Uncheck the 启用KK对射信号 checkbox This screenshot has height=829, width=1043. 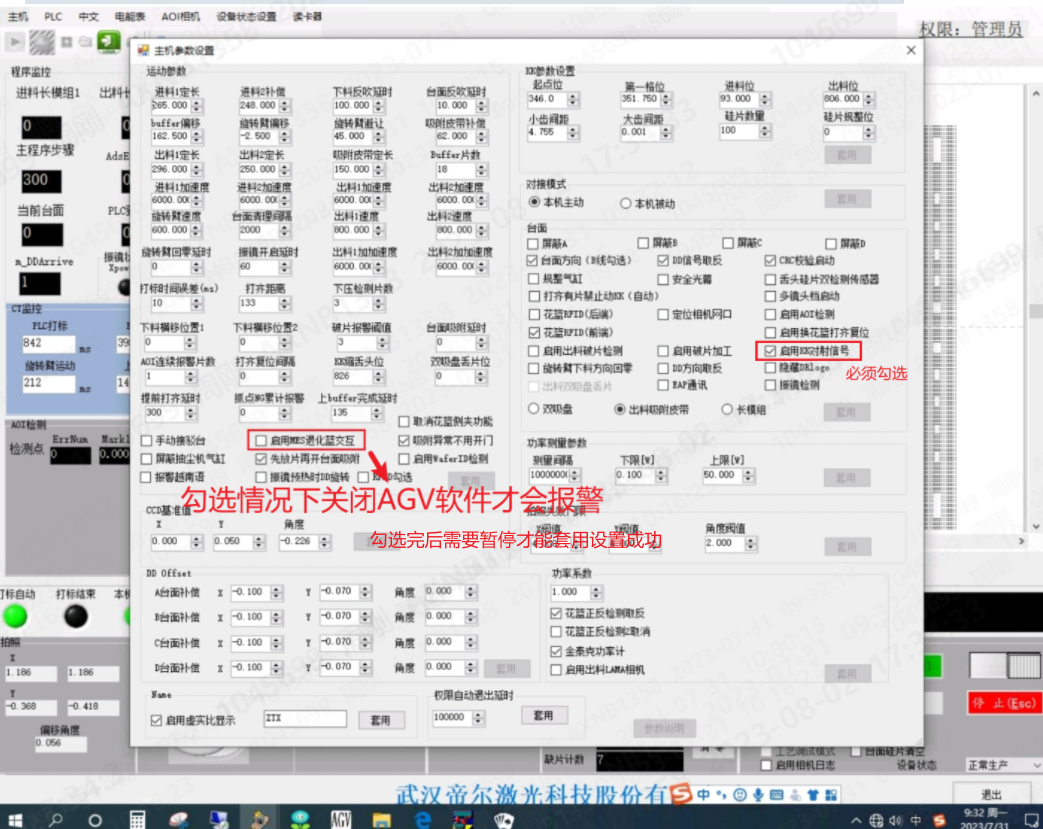770,351
